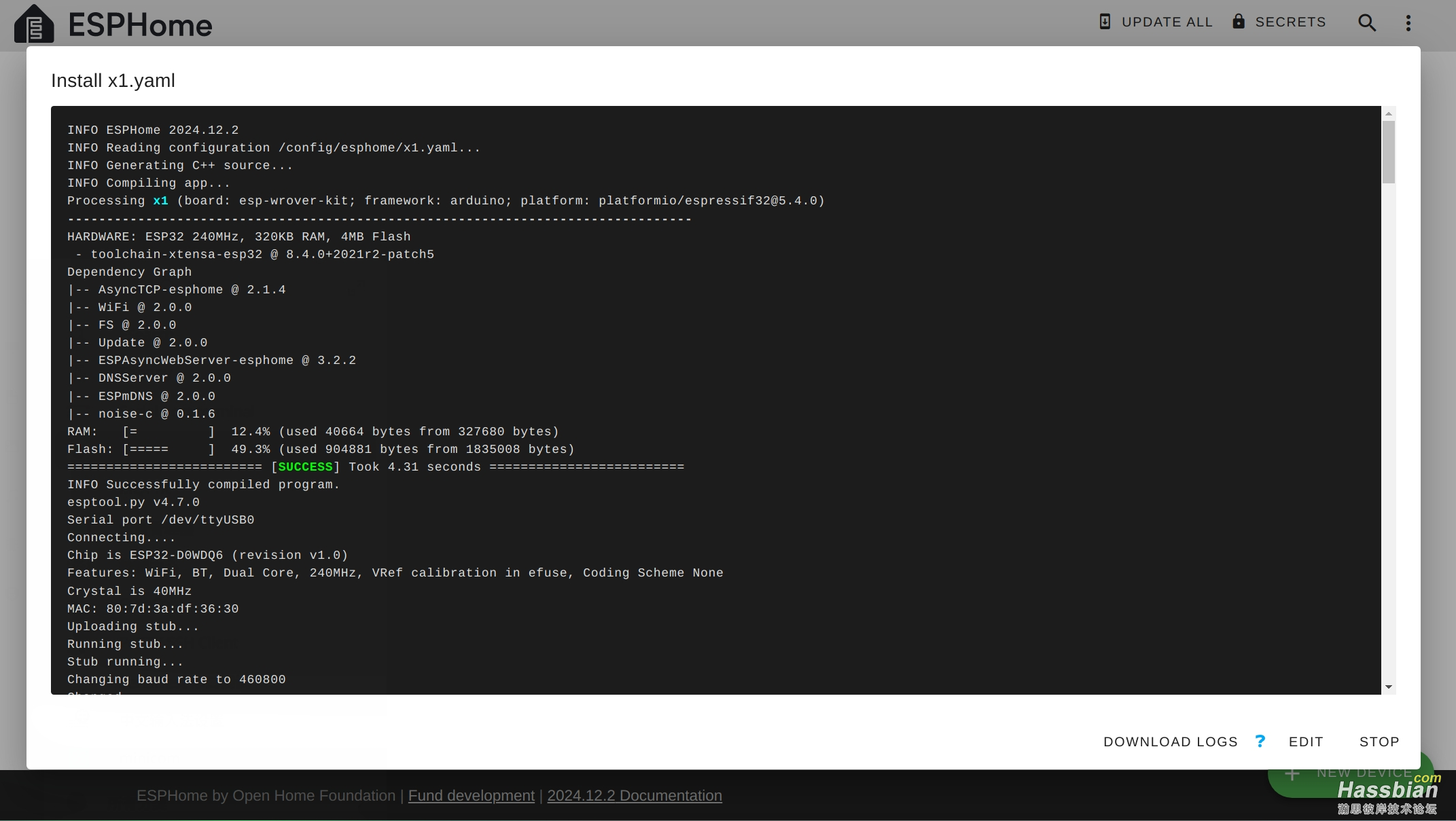Click the 'Changing baud rate to 460800' line
This screenshot has width=1456, height=821.
[x=177, y=679]
